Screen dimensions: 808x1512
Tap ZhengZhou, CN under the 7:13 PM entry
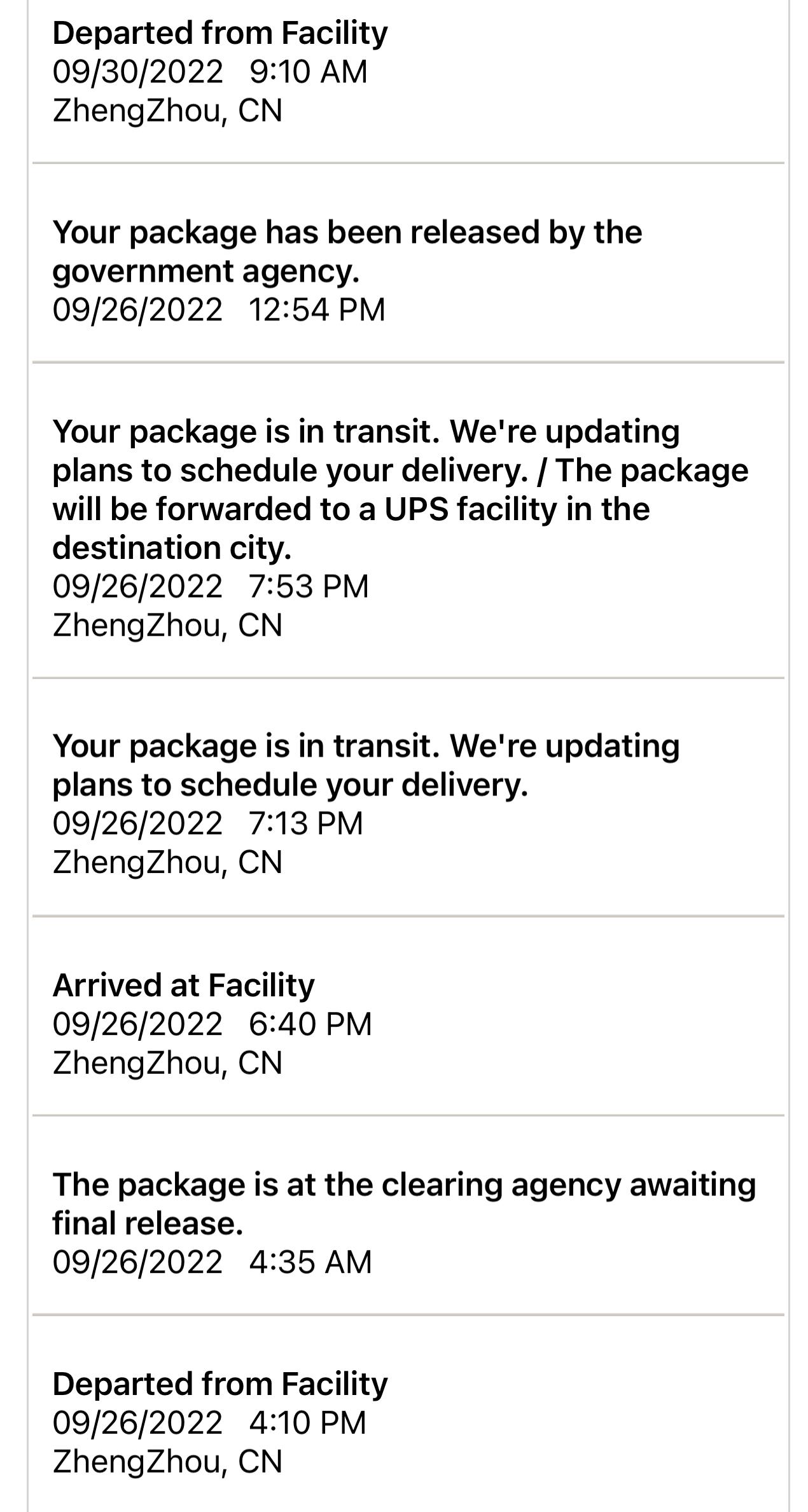[167, 863]
